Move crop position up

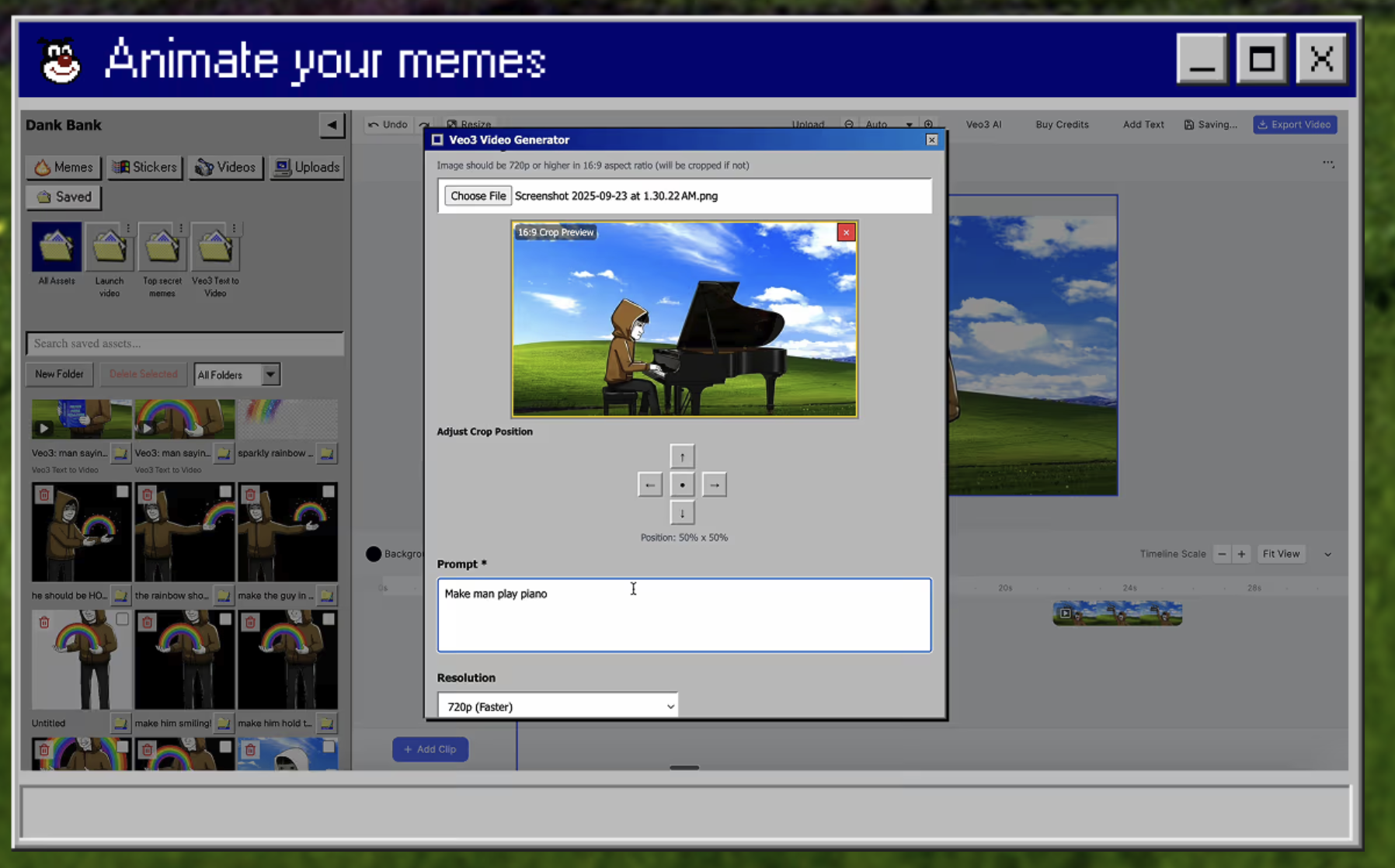[x=682, y=457]
